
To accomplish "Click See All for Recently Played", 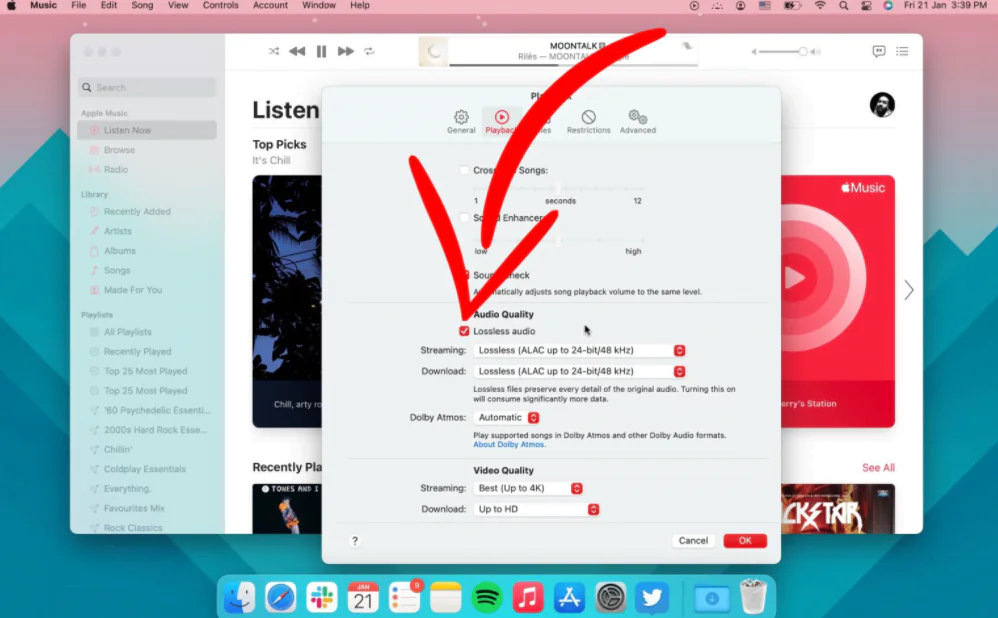I will tap(878, 468).
